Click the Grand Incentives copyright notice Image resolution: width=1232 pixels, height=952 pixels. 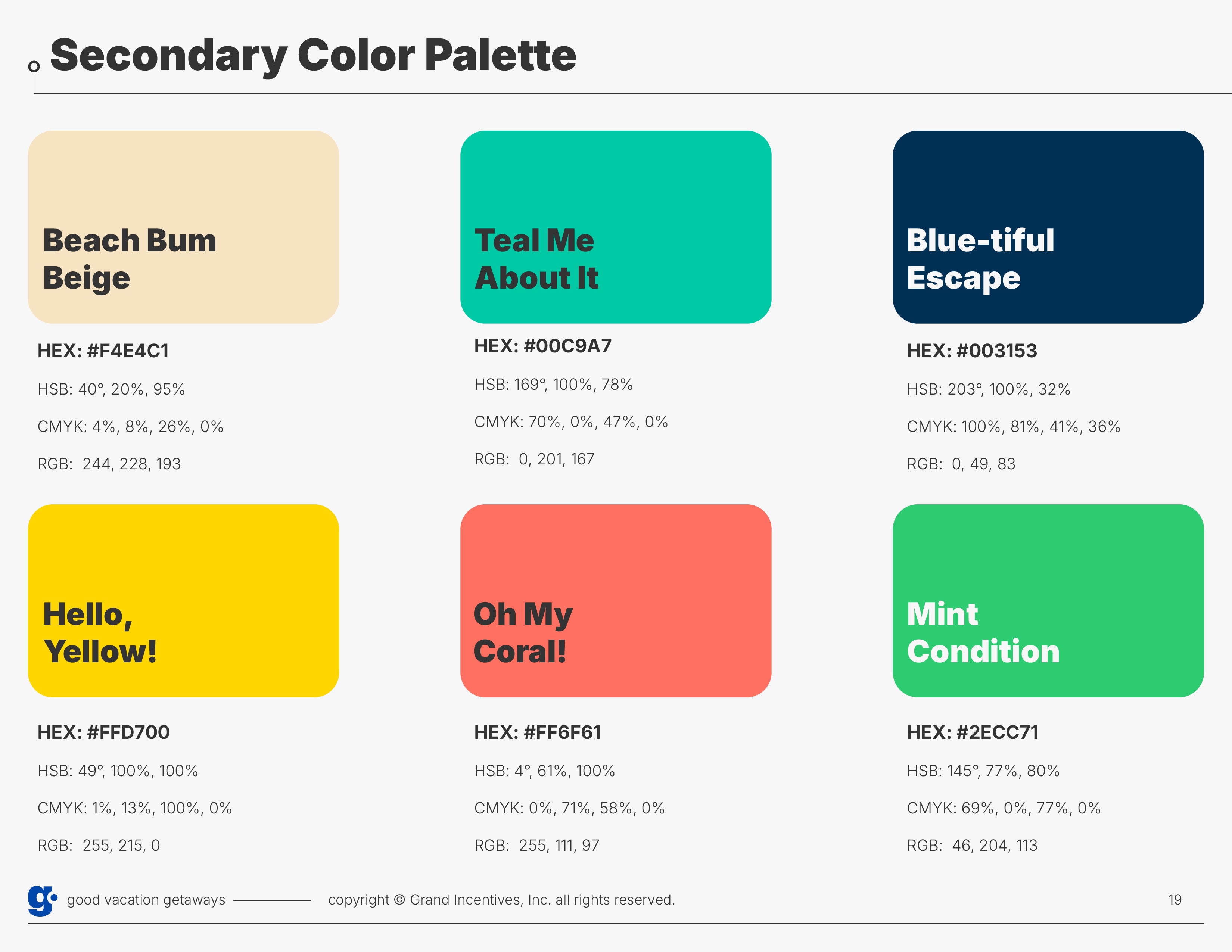point(501,900)
